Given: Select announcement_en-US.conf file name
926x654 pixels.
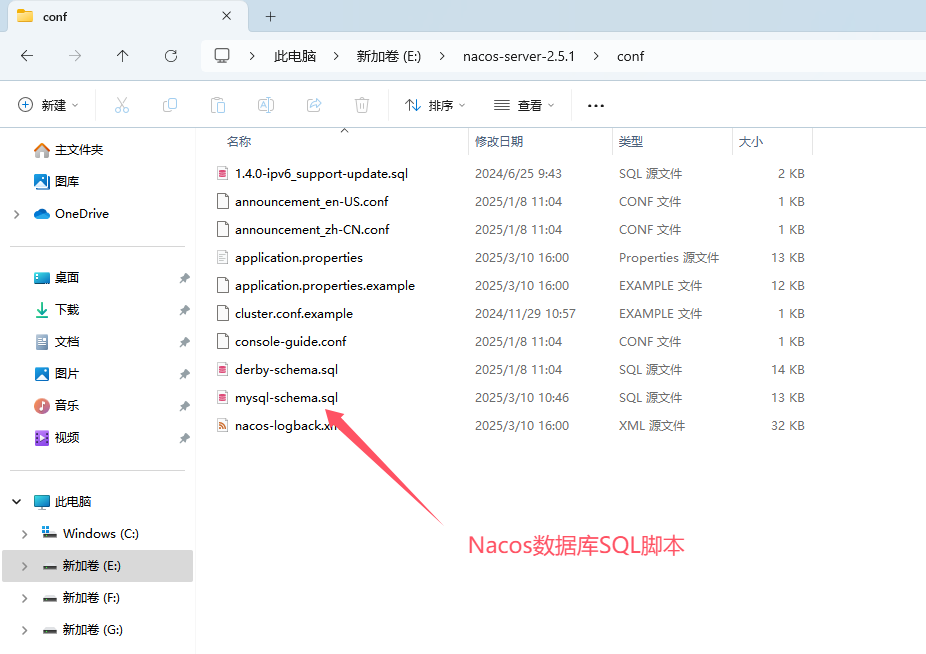Looking at the screenshot, I should [312, 202].
